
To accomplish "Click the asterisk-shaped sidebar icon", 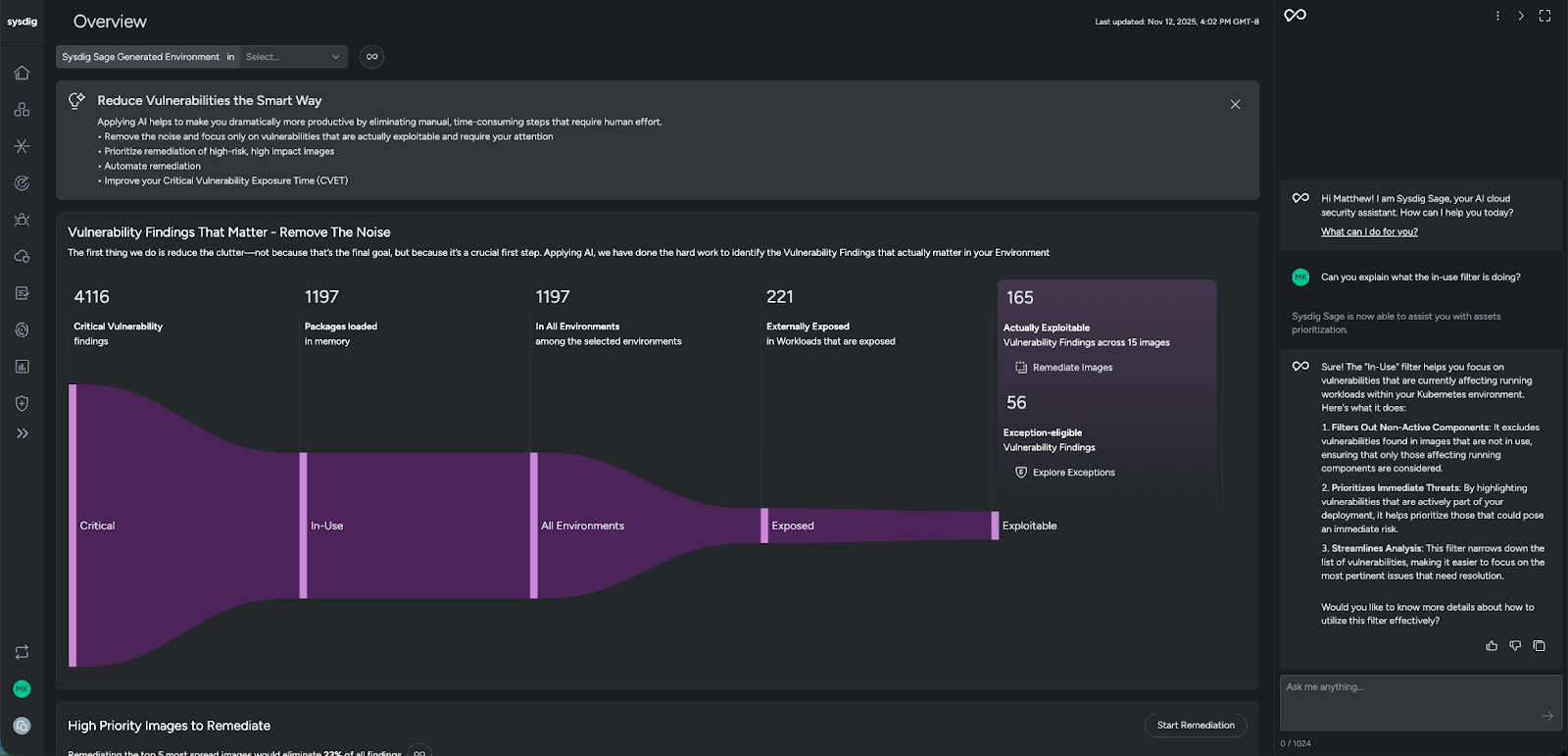I will [x=22, y=146].
